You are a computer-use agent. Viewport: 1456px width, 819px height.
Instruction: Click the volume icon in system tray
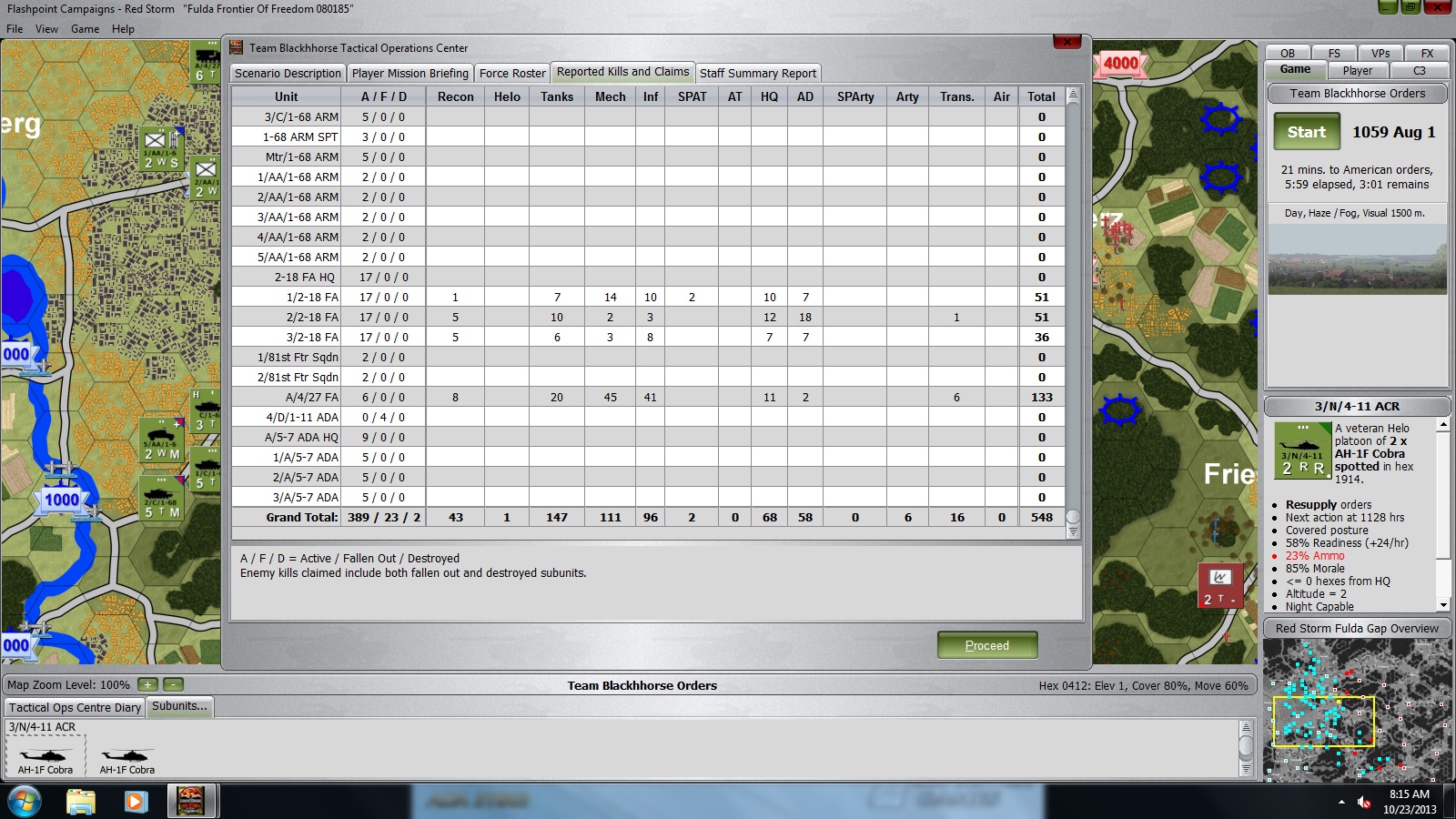coord(1364,802)
